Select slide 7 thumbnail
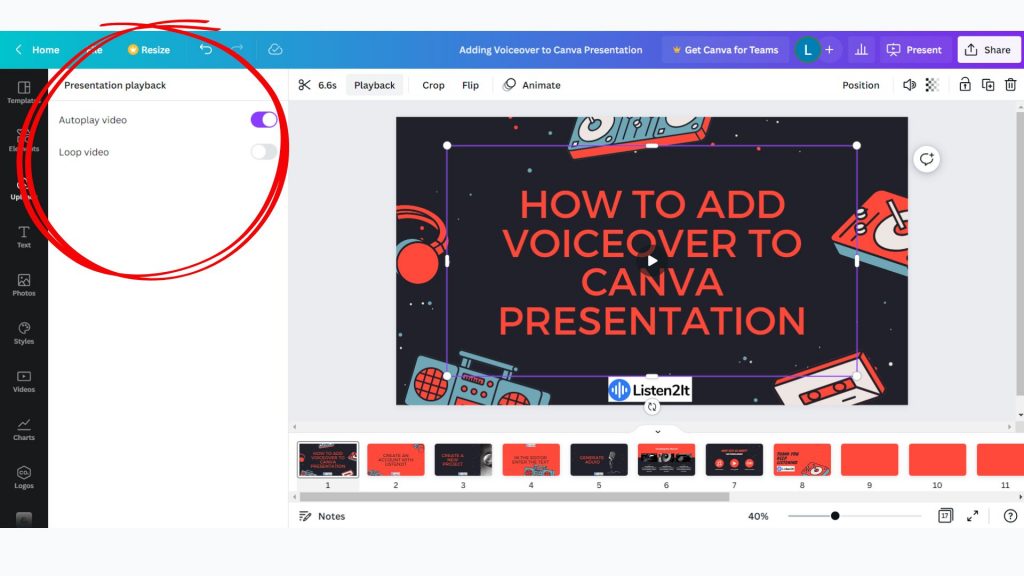The image size is (1024, 576). pos(734,460)
